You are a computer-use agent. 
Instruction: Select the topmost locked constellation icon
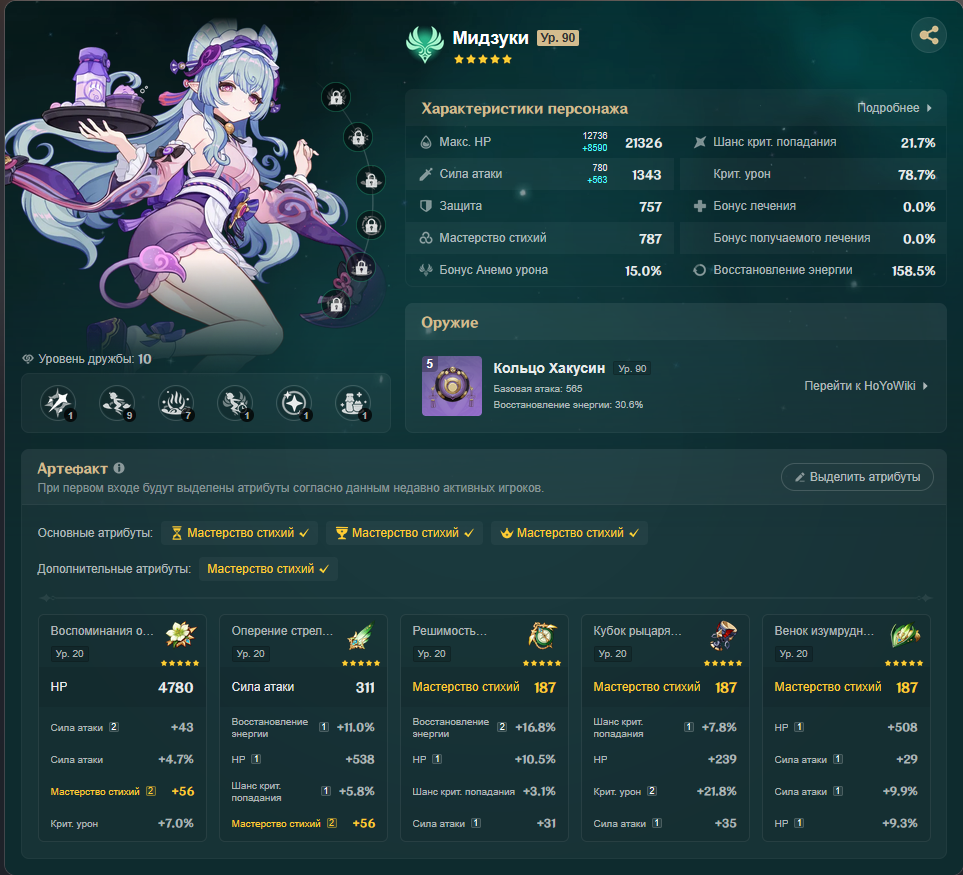pos(336,97)
